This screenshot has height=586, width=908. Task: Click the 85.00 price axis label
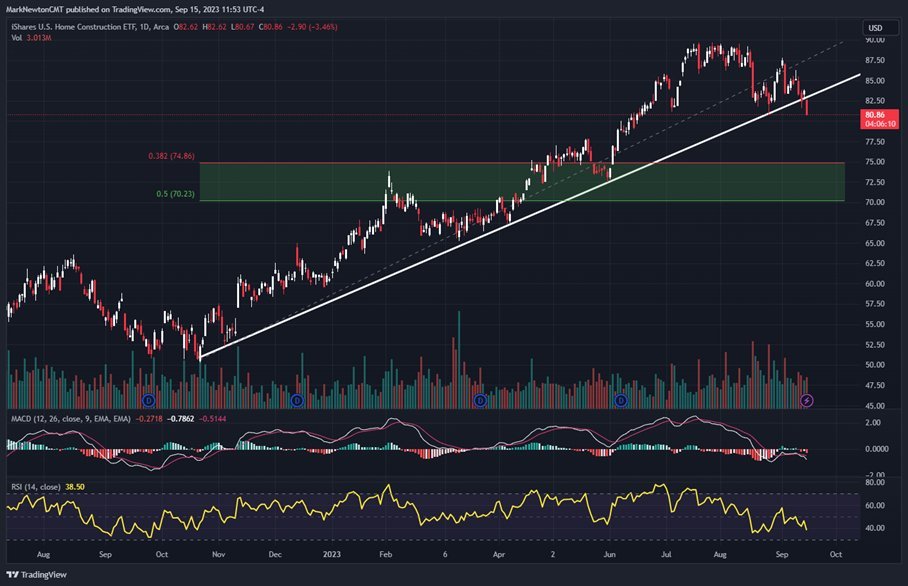875,80
